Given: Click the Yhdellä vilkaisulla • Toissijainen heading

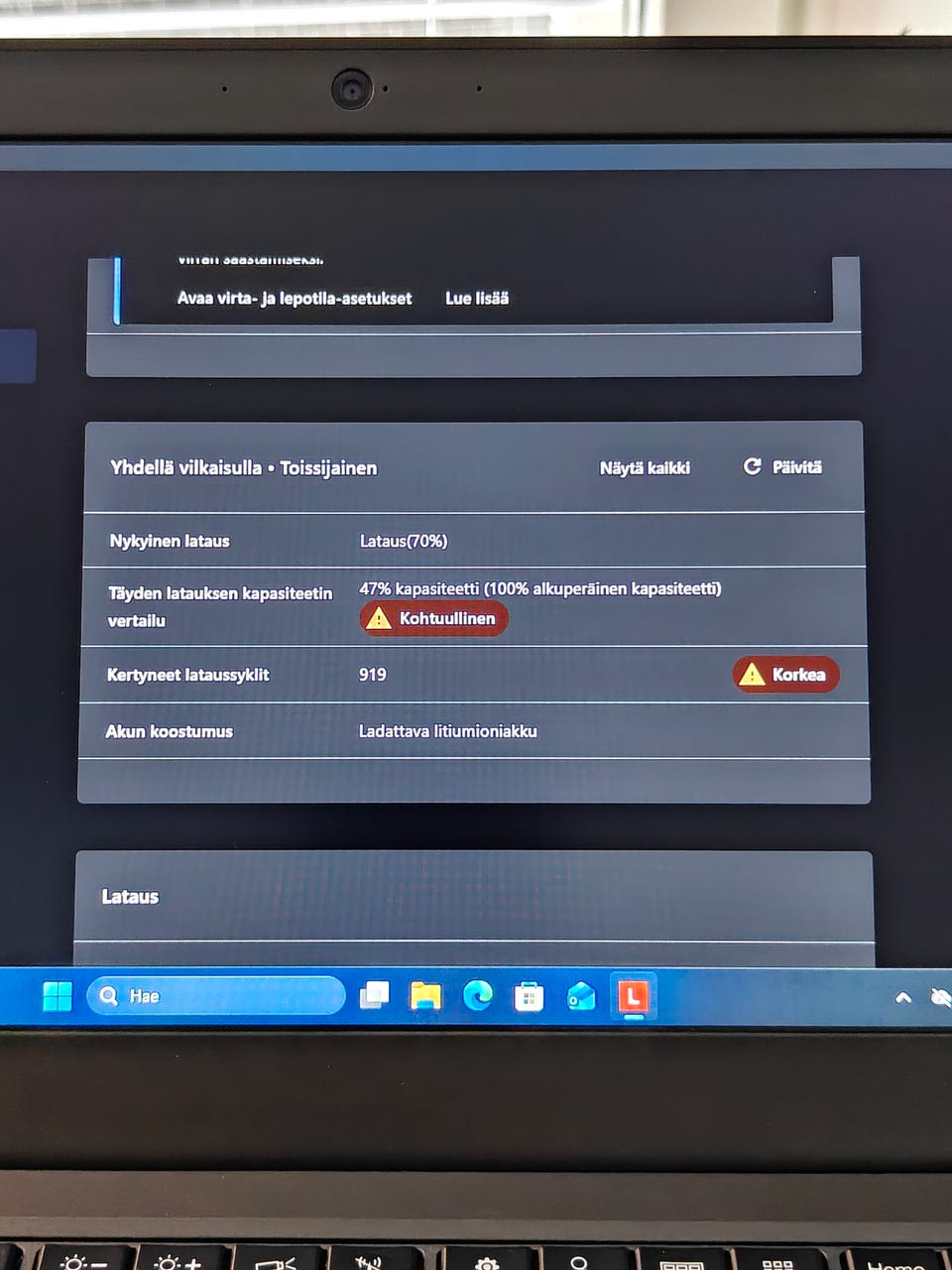Looking at the screenshot, I should pos(244,468).
